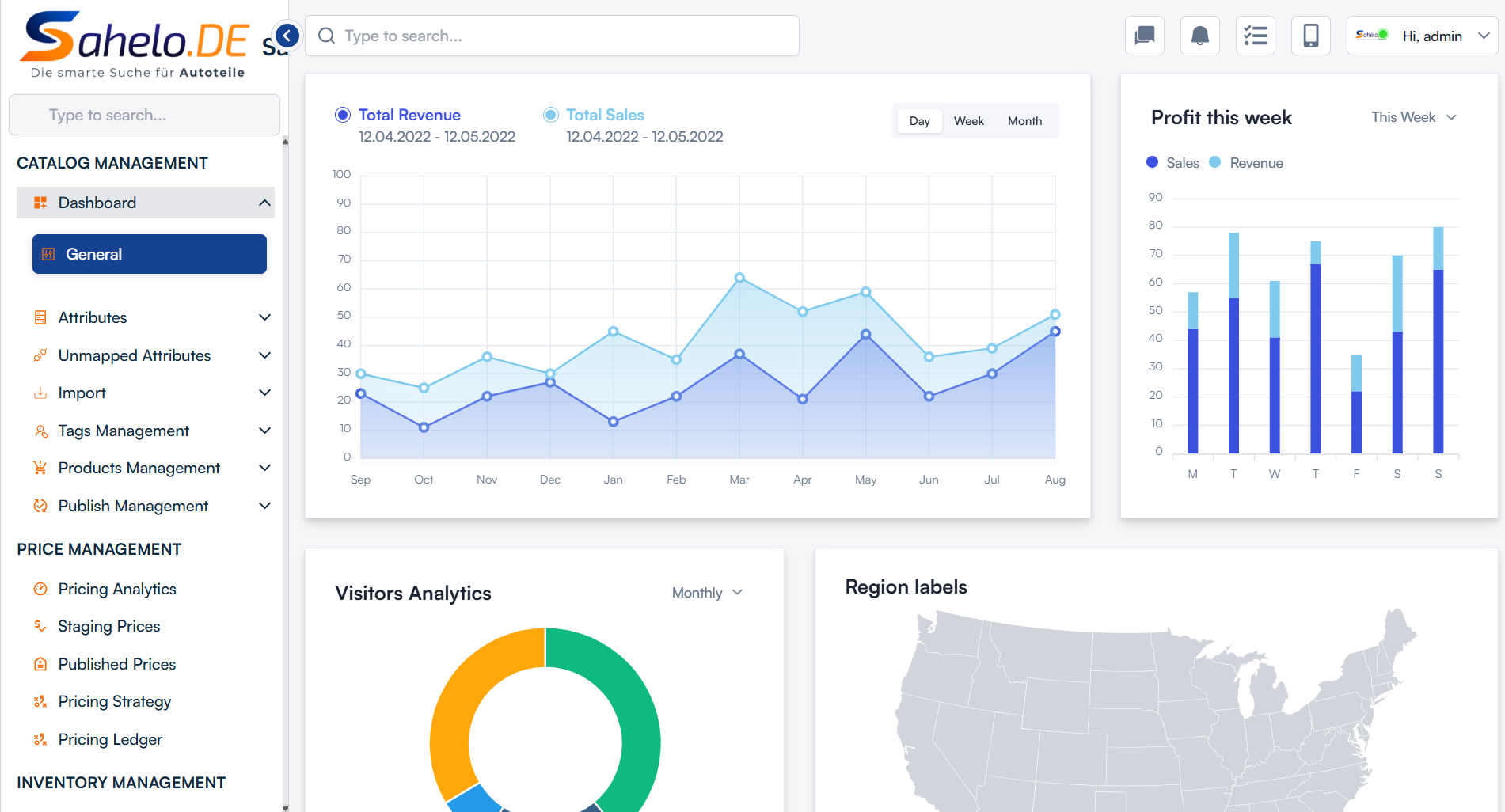Expand the Attributes submenu chevron
1505x812 pixels.
(x=264, y=317)
